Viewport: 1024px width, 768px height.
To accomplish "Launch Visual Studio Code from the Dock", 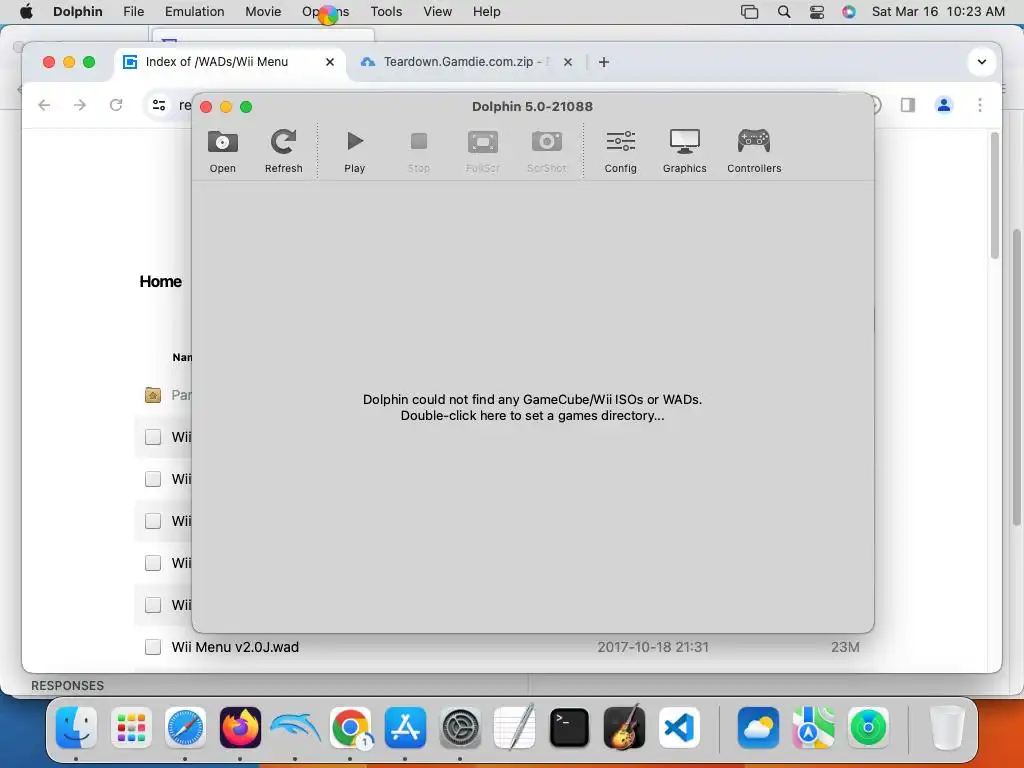I will click(x=679, y=728).
